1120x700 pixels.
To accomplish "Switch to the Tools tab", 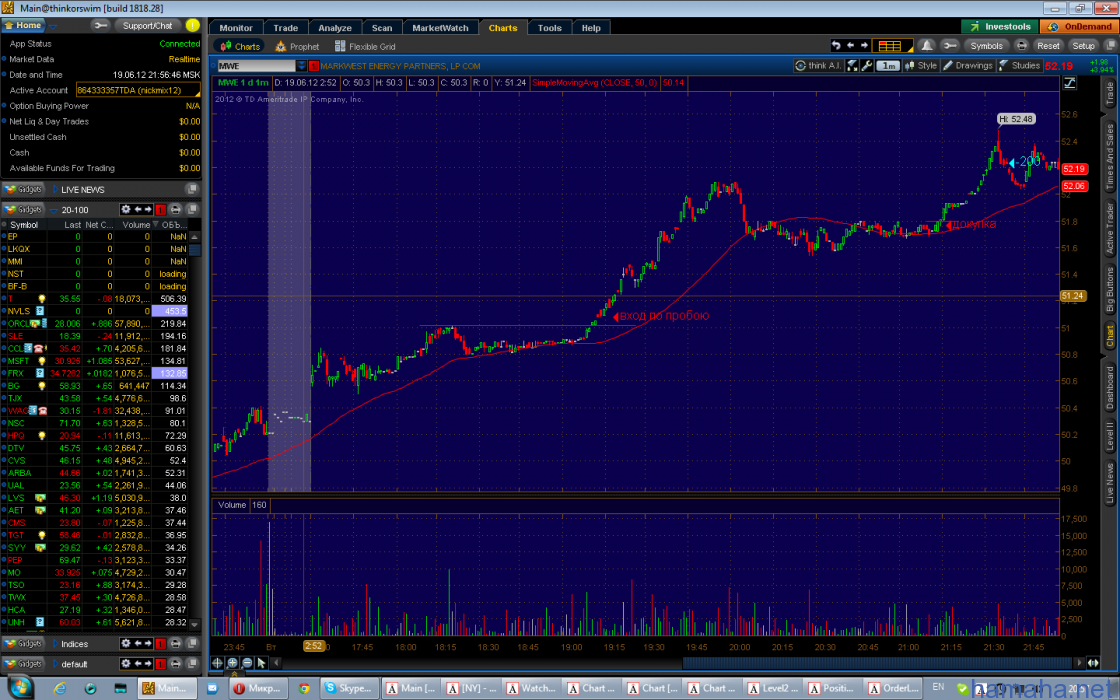I will [x=549, y=28].
